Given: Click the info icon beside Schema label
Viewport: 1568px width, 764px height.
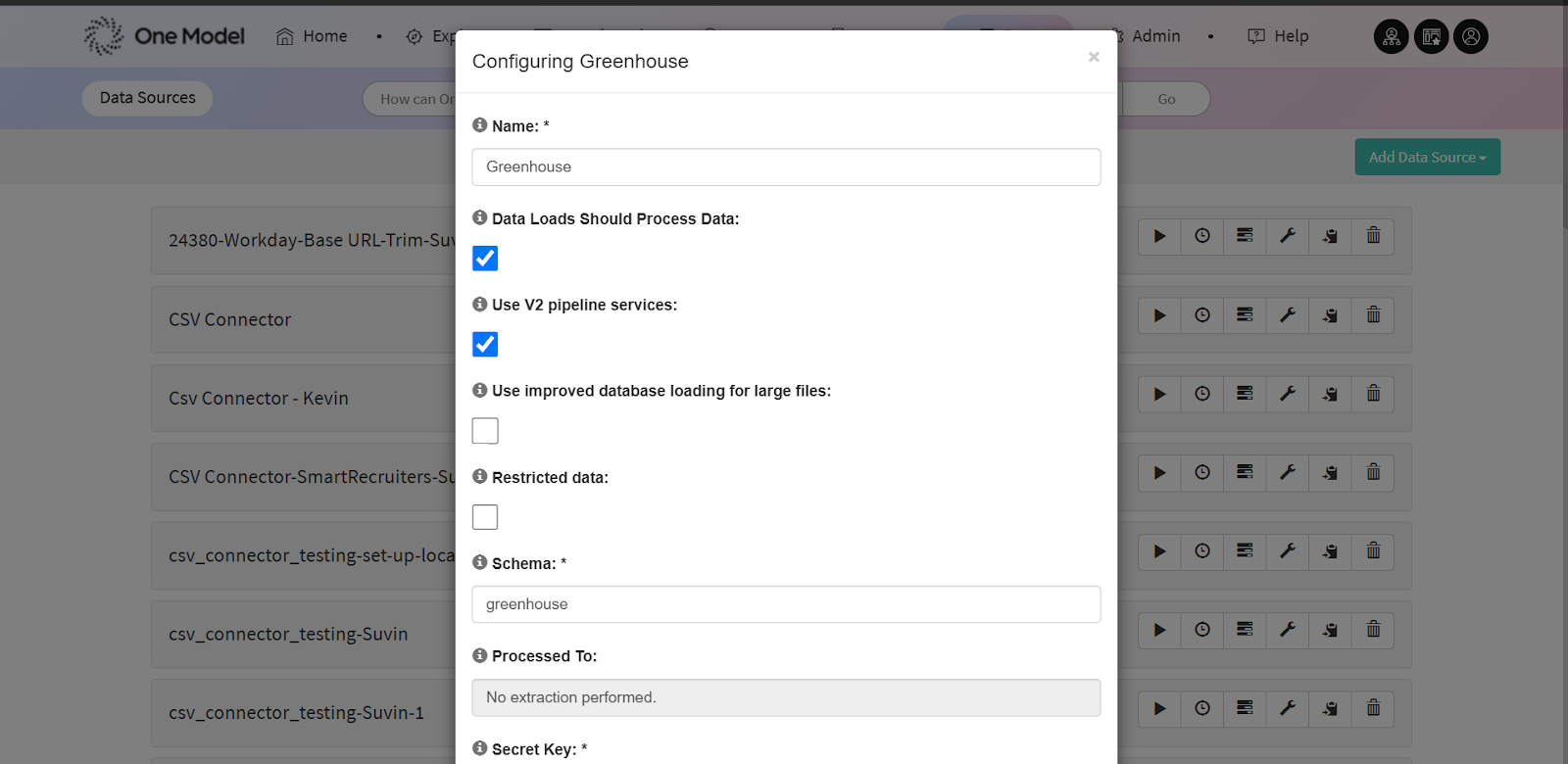Looking at the screenshot, I should click(480, 562).
